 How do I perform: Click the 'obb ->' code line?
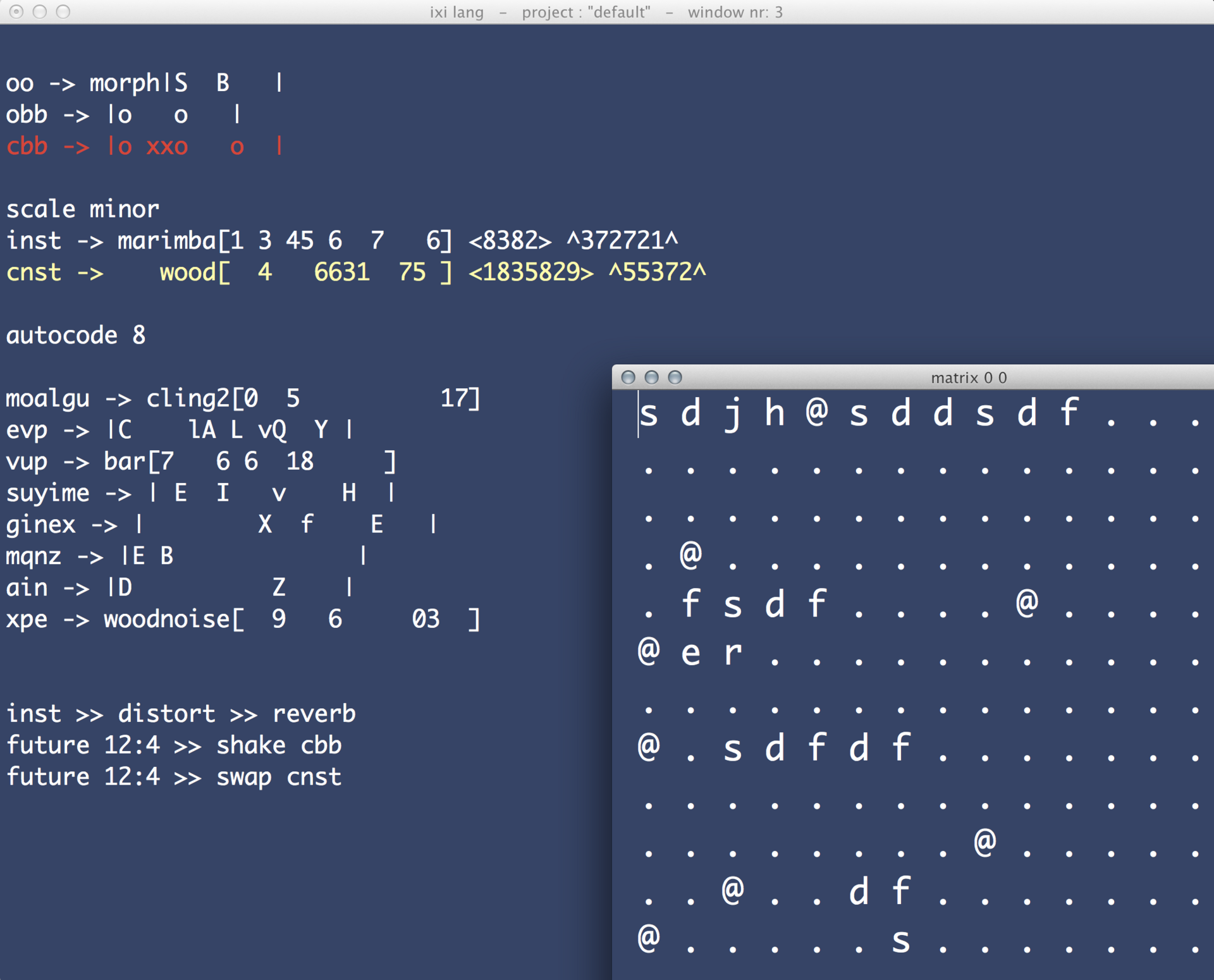124,114
